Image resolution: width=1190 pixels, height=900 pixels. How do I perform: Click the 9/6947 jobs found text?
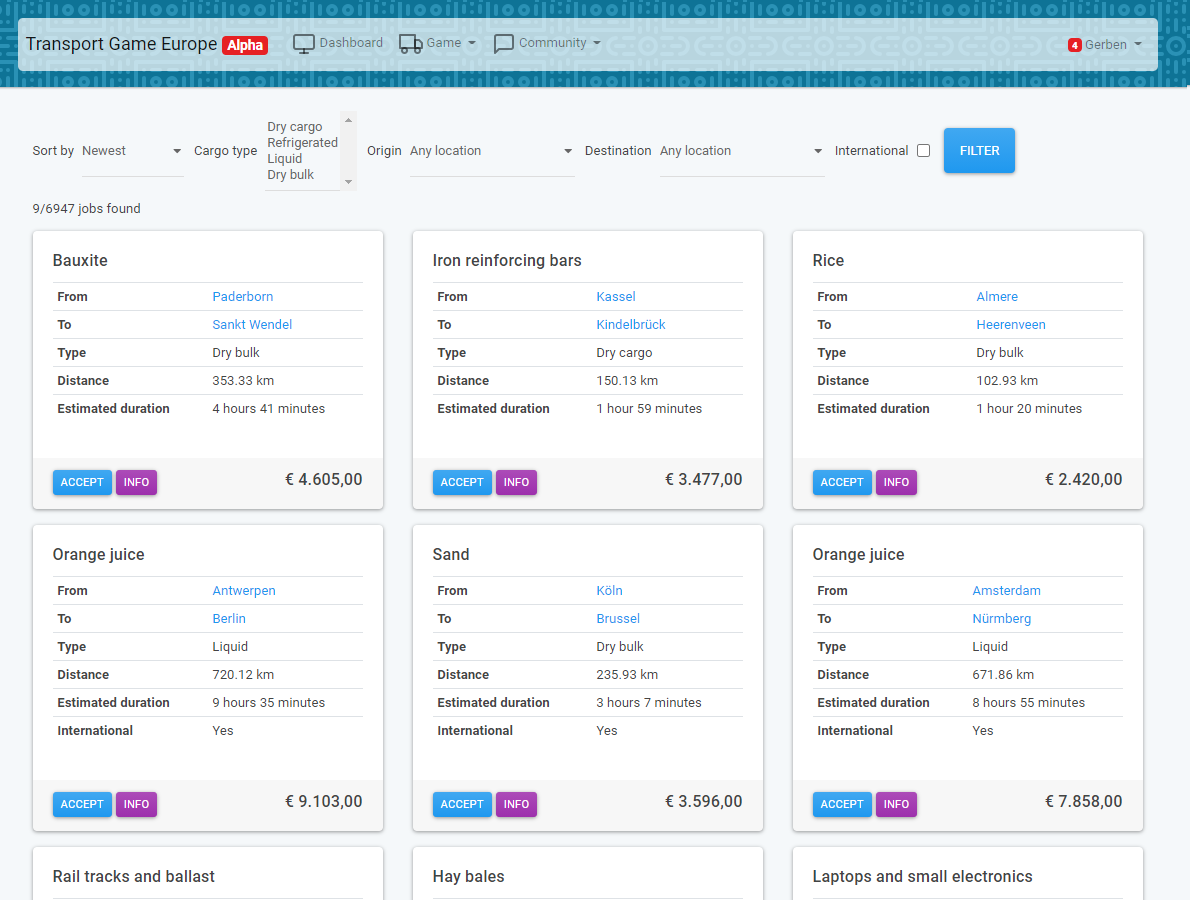(x=87, y=209)
